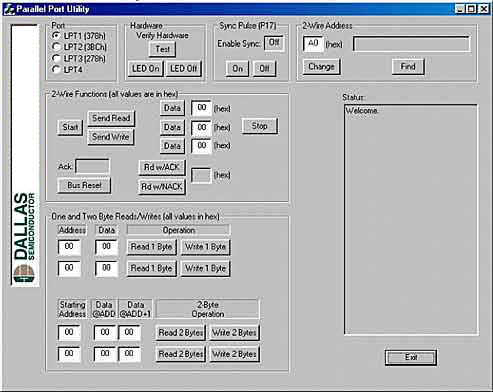Image resolution: width=493 pixels, height=392 pixels.
Task: Disable sync pulse with Off button
Action: [x=264, y=69]
